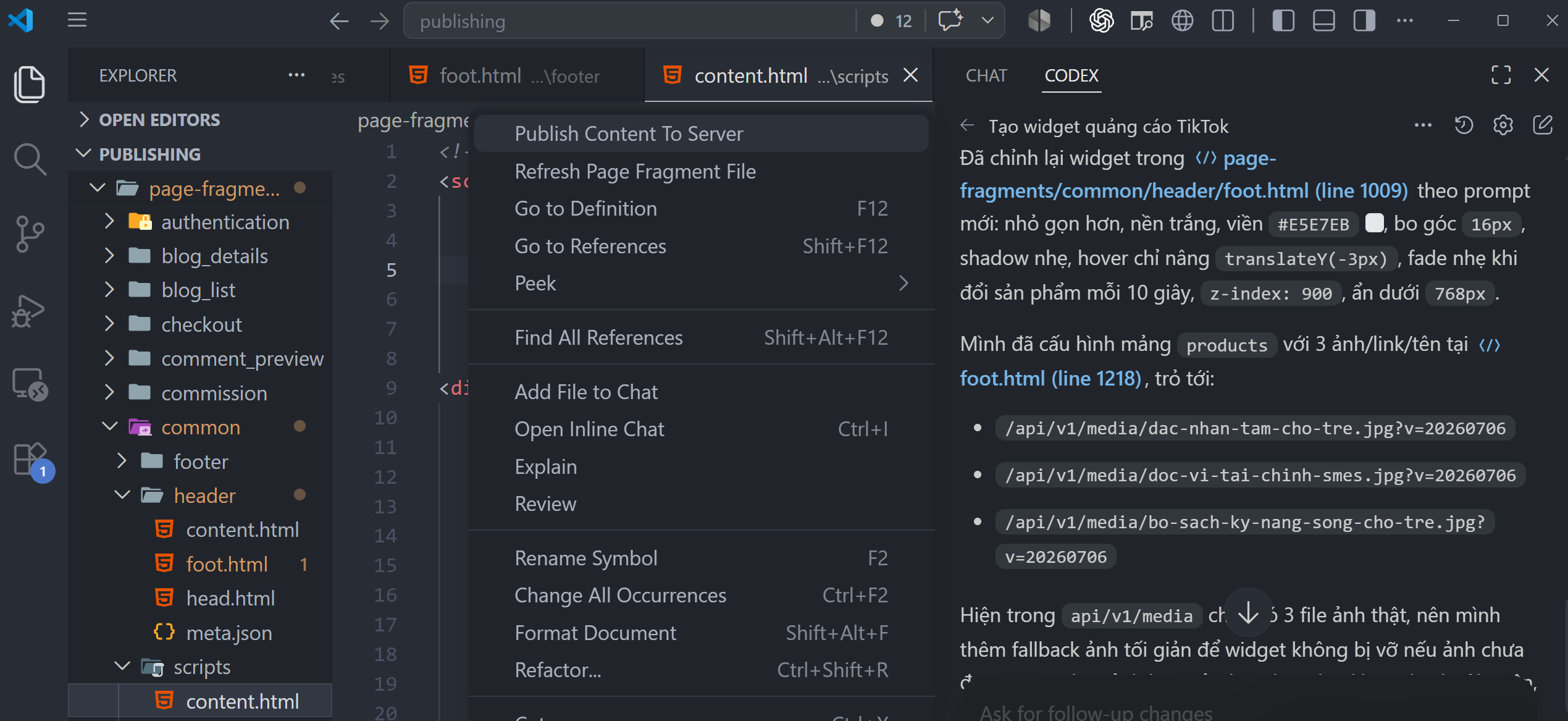The height and width of the screenshot is (721, 1568).
Task: Choose Open Inline Chat
Action: point(701,429)
